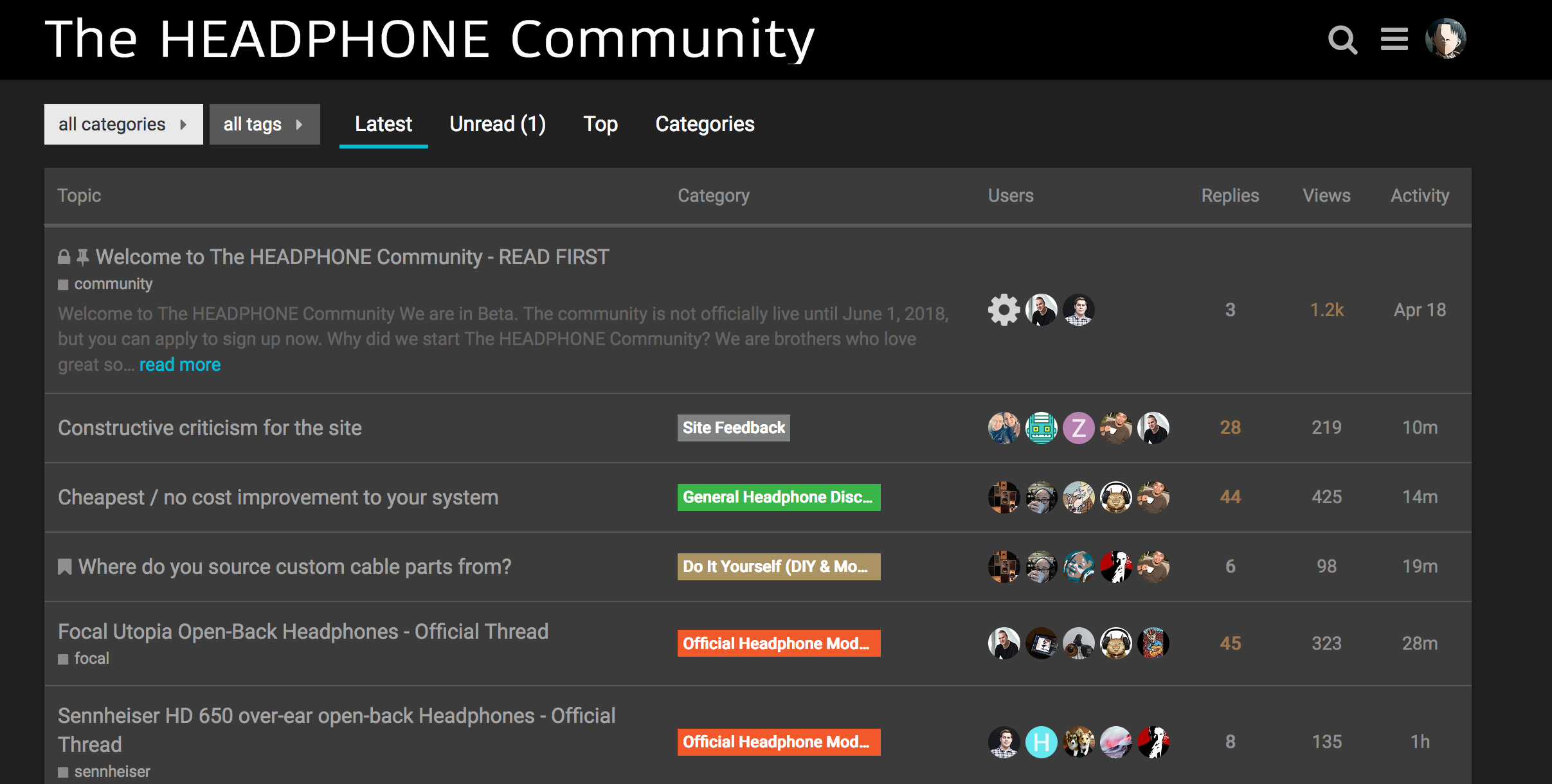Expand the all categories dropdown
The image size is (1552, 784).
tap(123, 124)
